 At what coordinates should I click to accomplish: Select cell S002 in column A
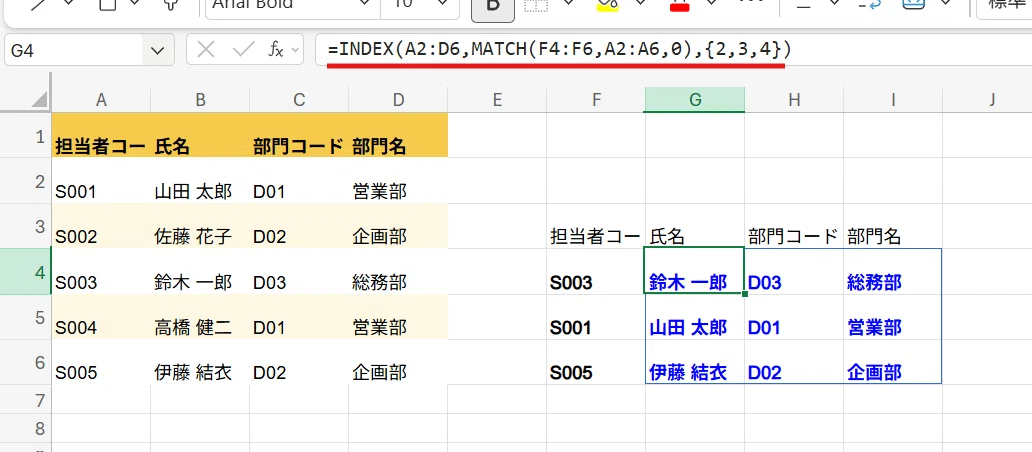[101, 226]
